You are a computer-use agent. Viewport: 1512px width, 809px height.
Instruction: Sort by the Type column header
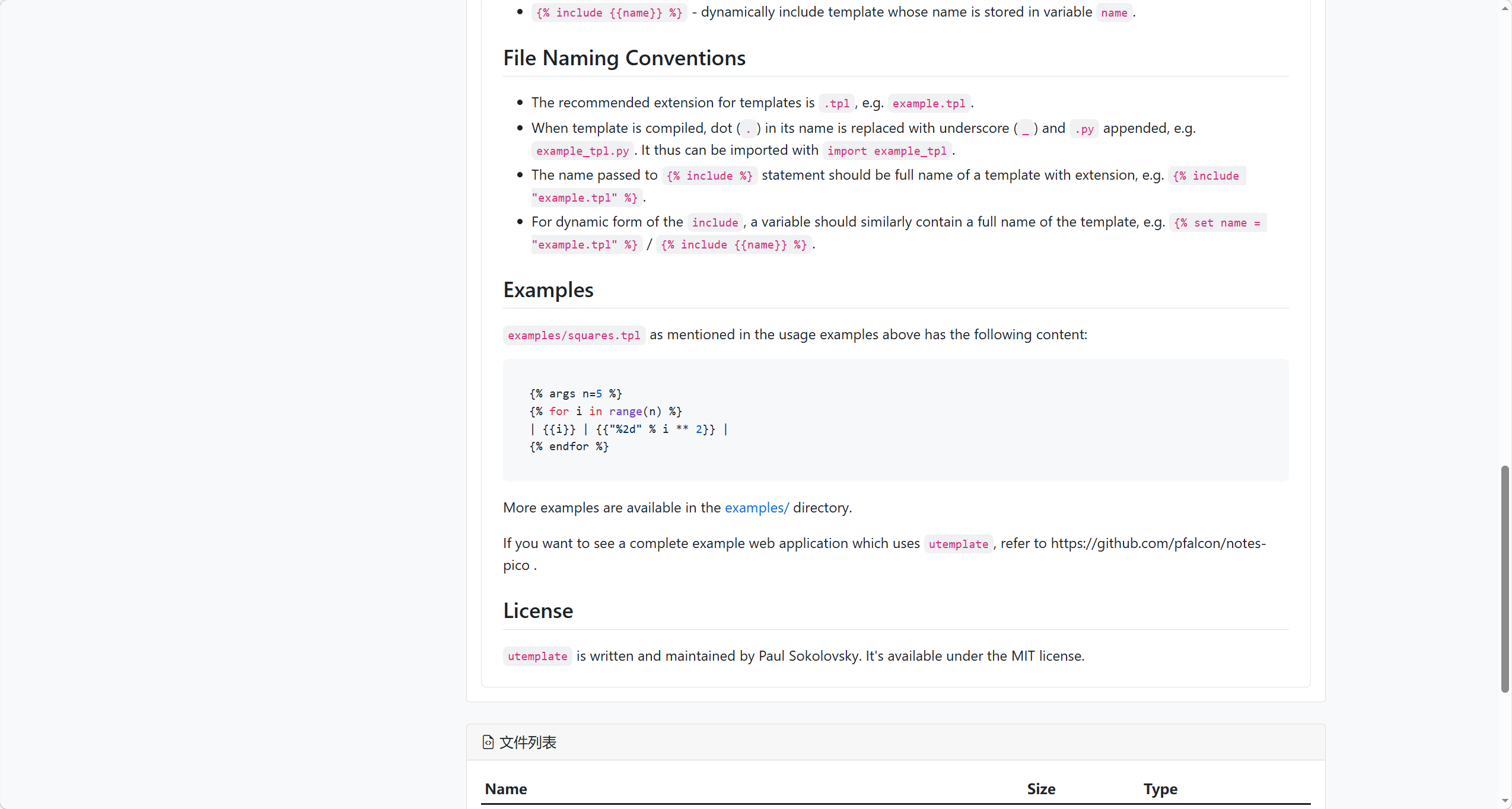click(1160, 789)
